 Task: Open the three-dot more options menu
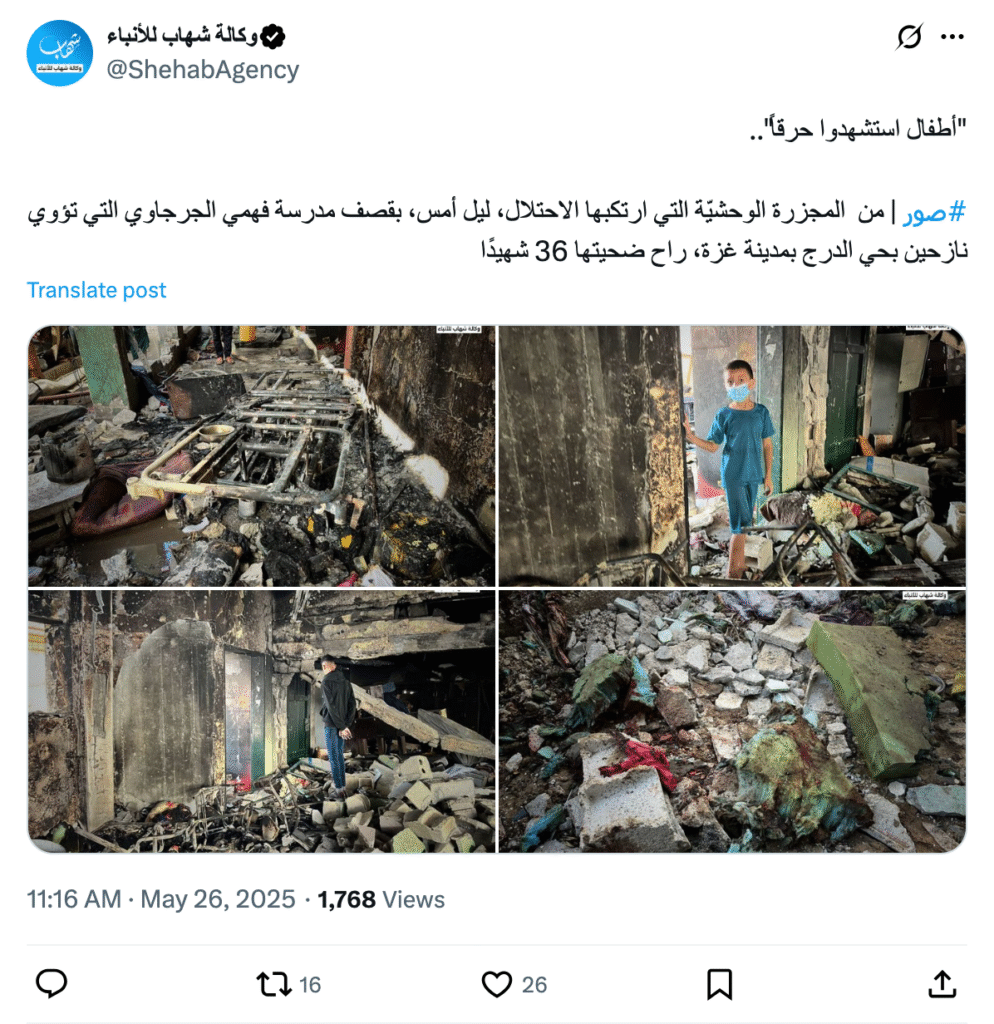tap(952, 37)
